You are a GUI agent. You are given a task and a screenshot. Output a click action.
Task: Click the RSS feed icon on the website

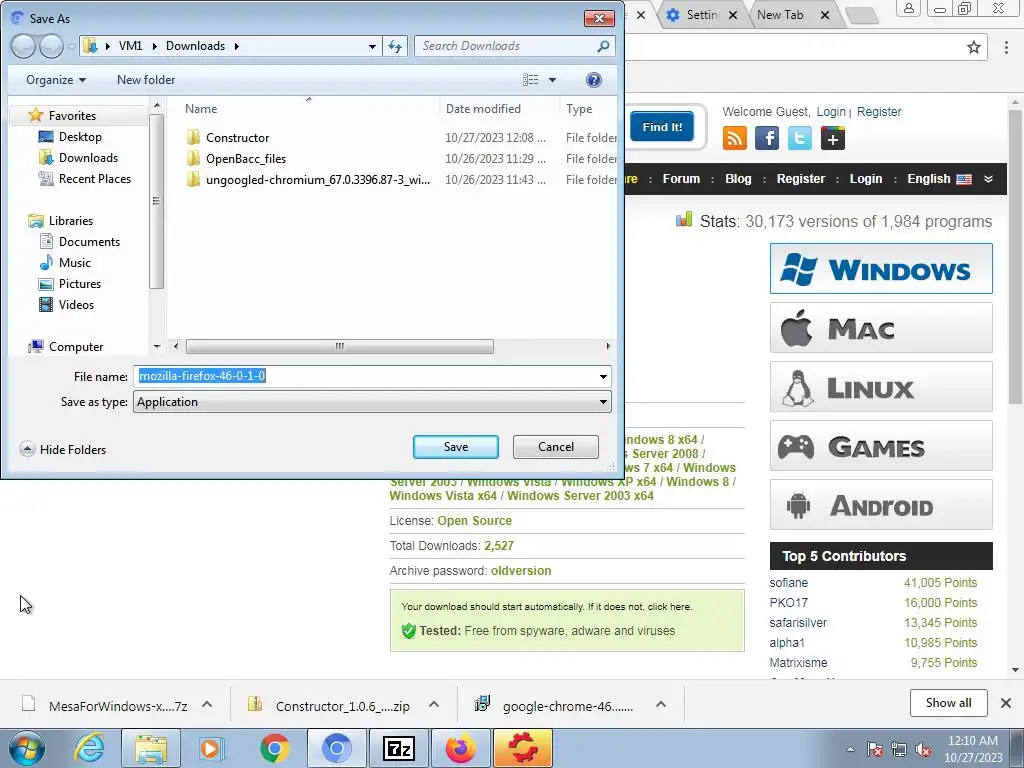coord(735,138)
